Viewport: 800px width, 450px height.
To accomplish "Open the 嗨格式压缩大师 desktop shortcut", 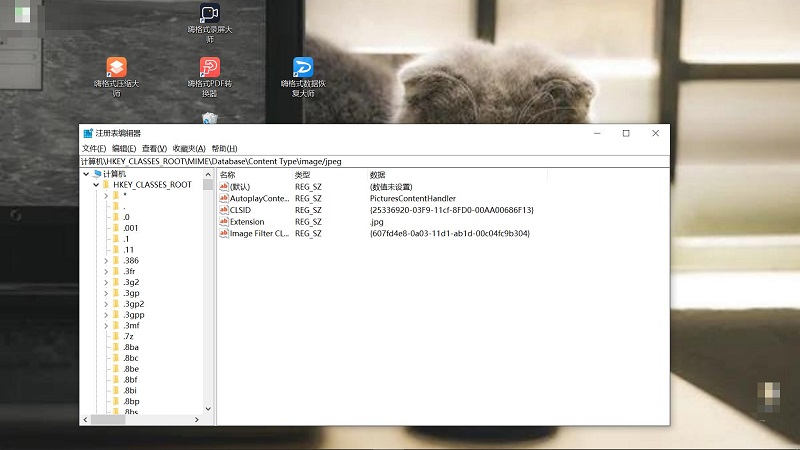I will [116, 68].
